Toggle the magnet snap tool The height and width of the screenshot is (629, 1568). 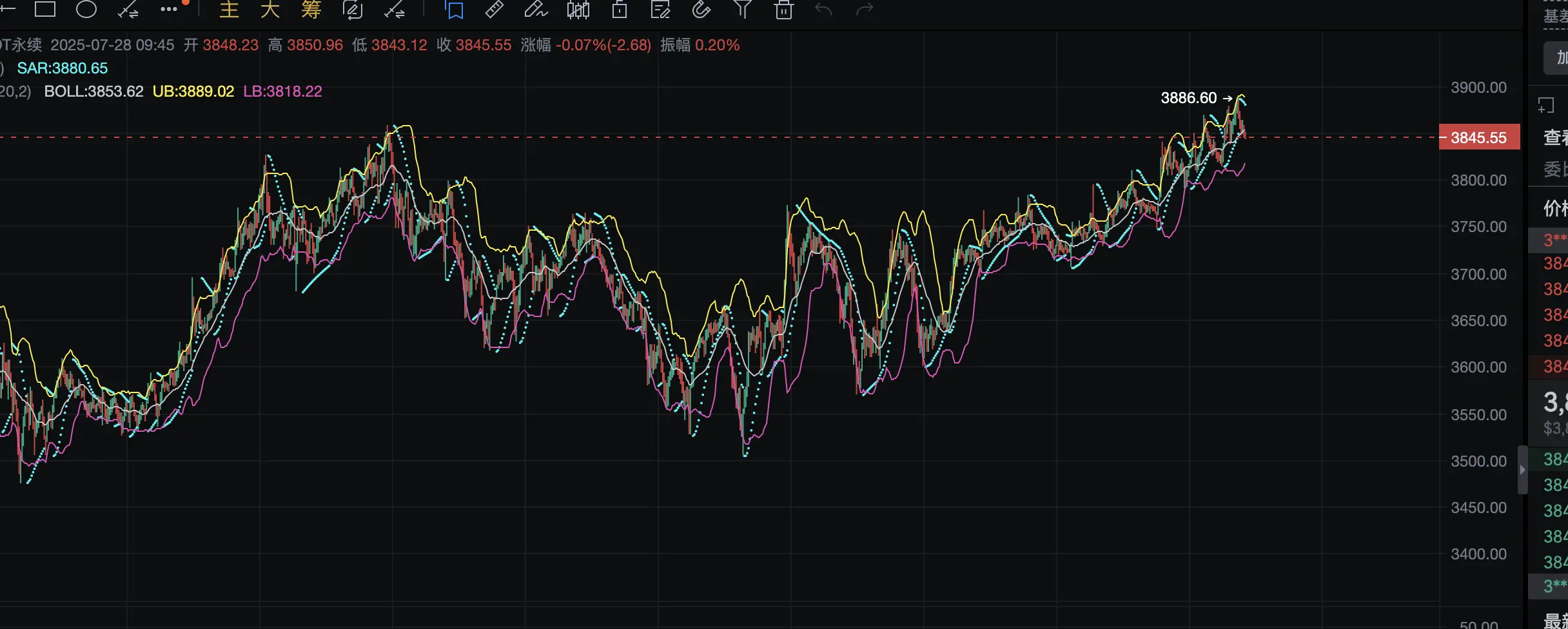pos(701,10)
